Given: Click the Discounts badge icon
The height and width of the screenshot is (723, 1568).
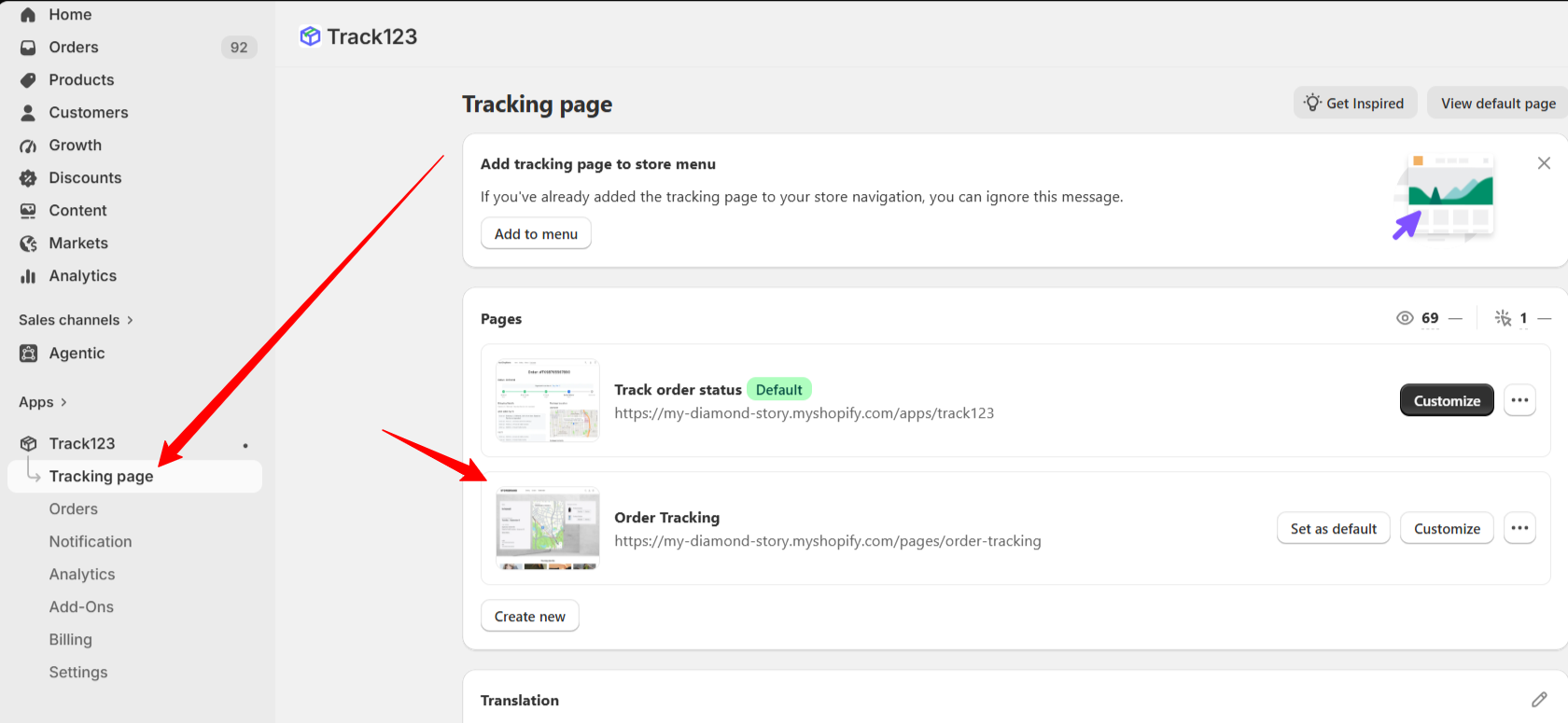Looking at the screenshot, I should (28, 178).
